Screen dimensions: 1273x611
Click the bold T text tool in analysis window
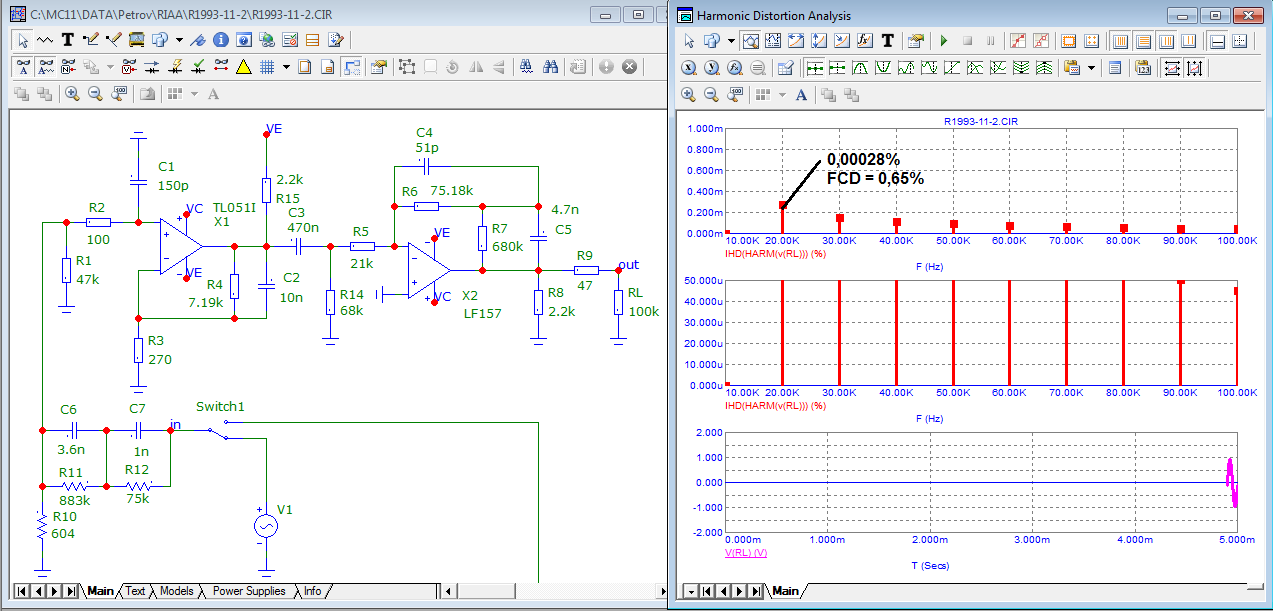(887, 41)
